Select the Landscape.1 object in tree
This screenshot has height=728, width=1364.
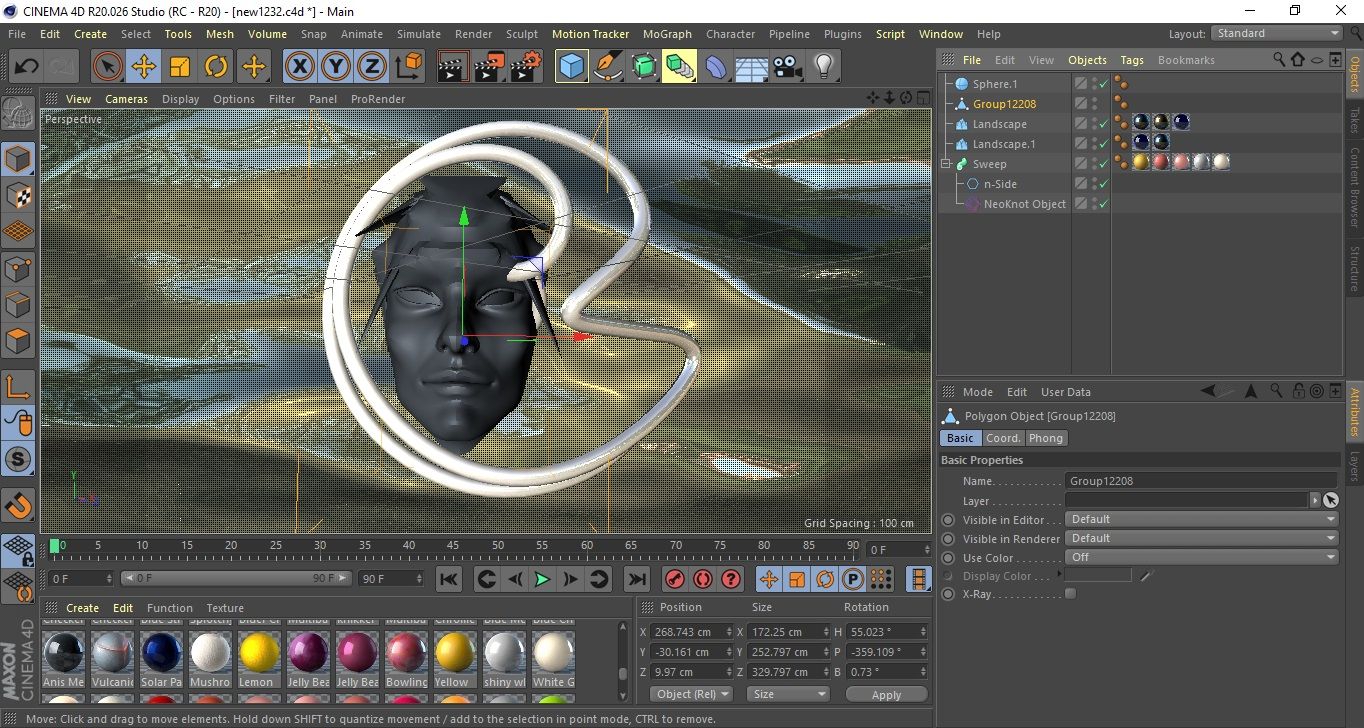(x=1005, y=144)
